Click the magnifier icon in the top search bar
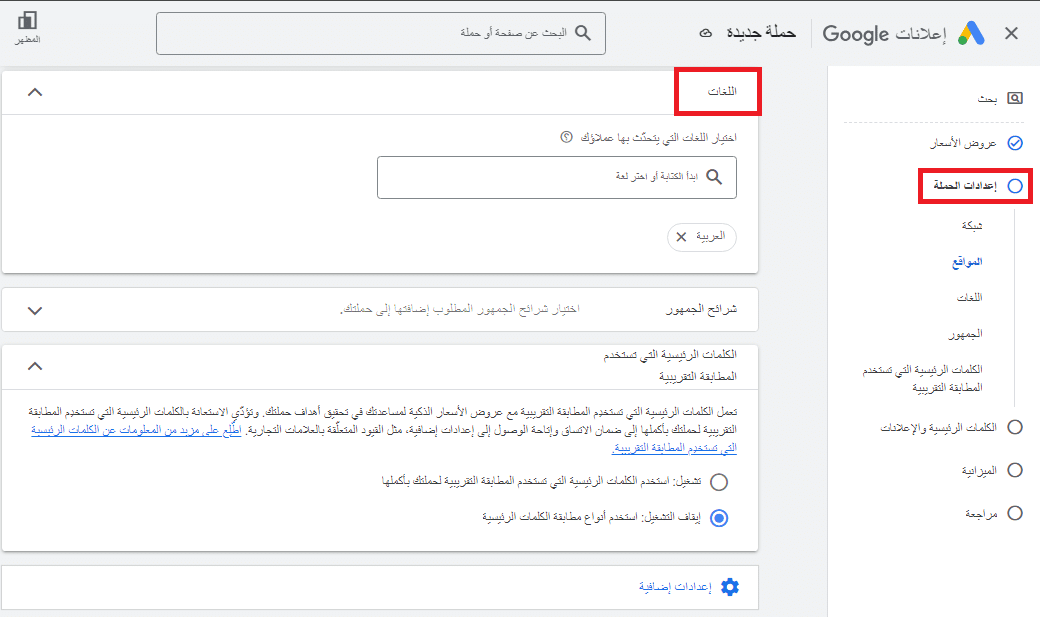Screen dimensions: 1040x617 [x=582, y=33]
